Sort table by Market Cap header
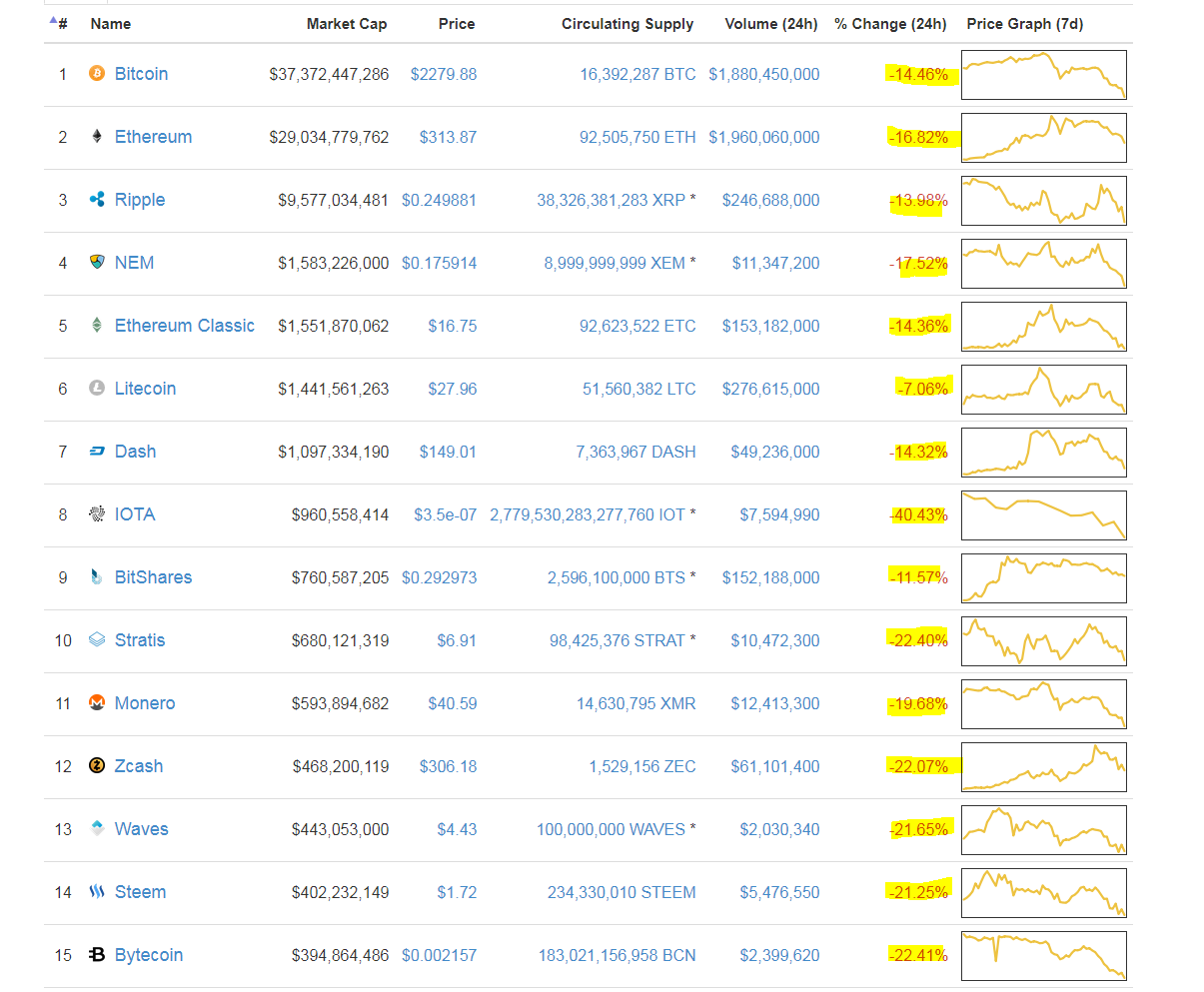 (347, 24)
